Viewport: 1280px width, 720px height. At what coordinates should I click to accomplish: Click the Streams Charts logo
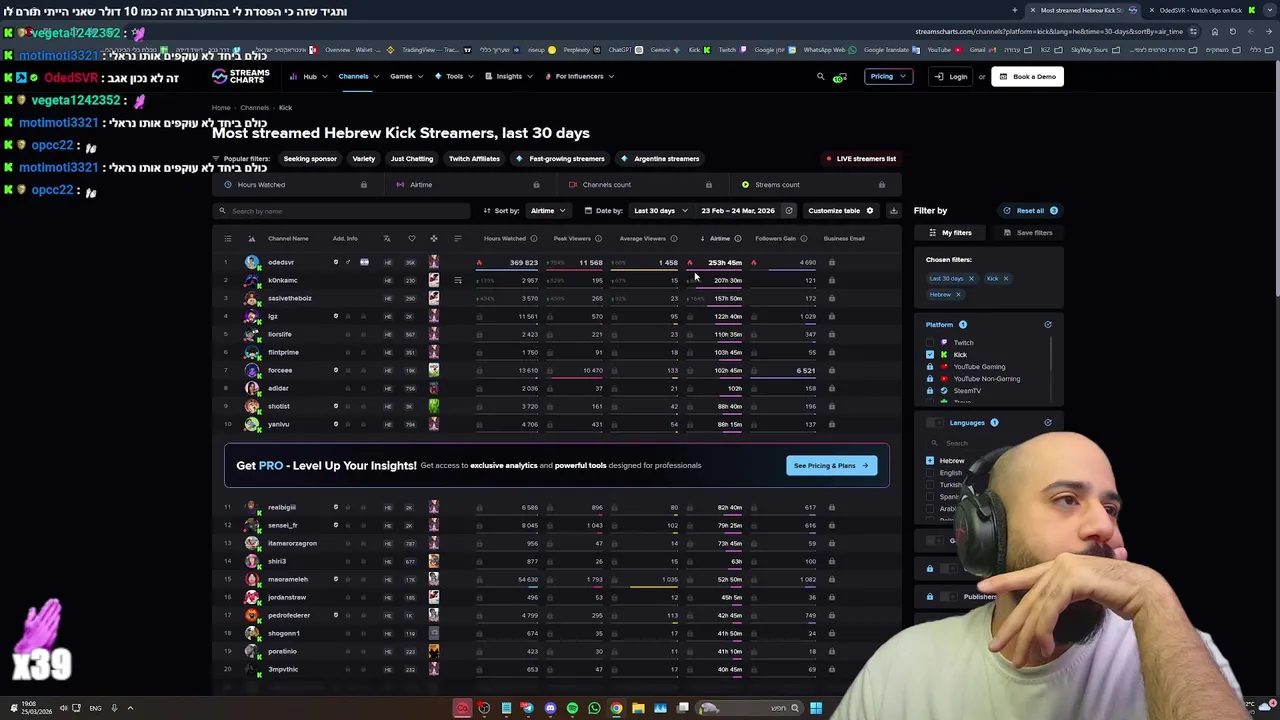coord(241,76)
